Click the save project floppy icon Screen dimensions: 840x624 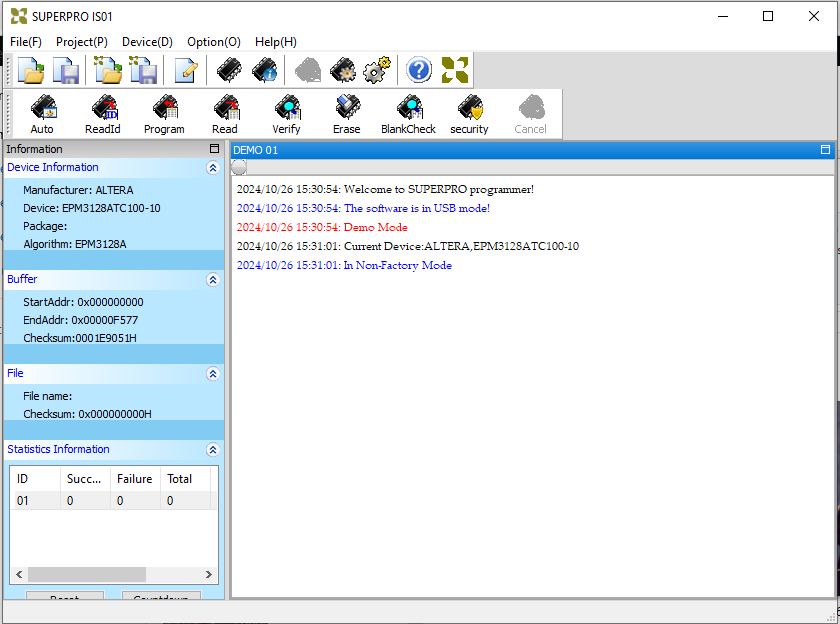[x=144, y=70]
